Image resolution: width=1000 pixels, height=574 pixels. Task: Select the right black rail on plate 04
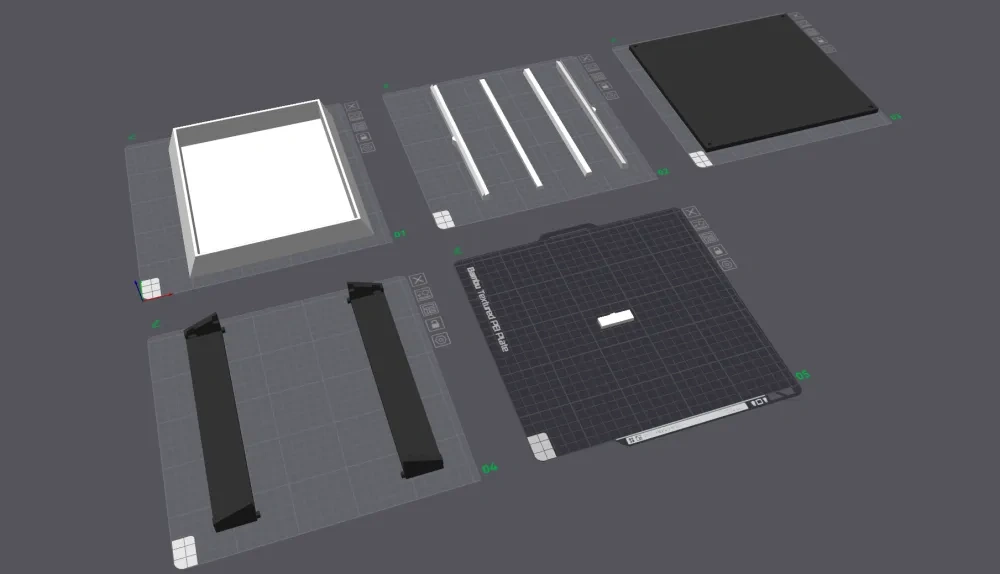(x=395, y=380)
